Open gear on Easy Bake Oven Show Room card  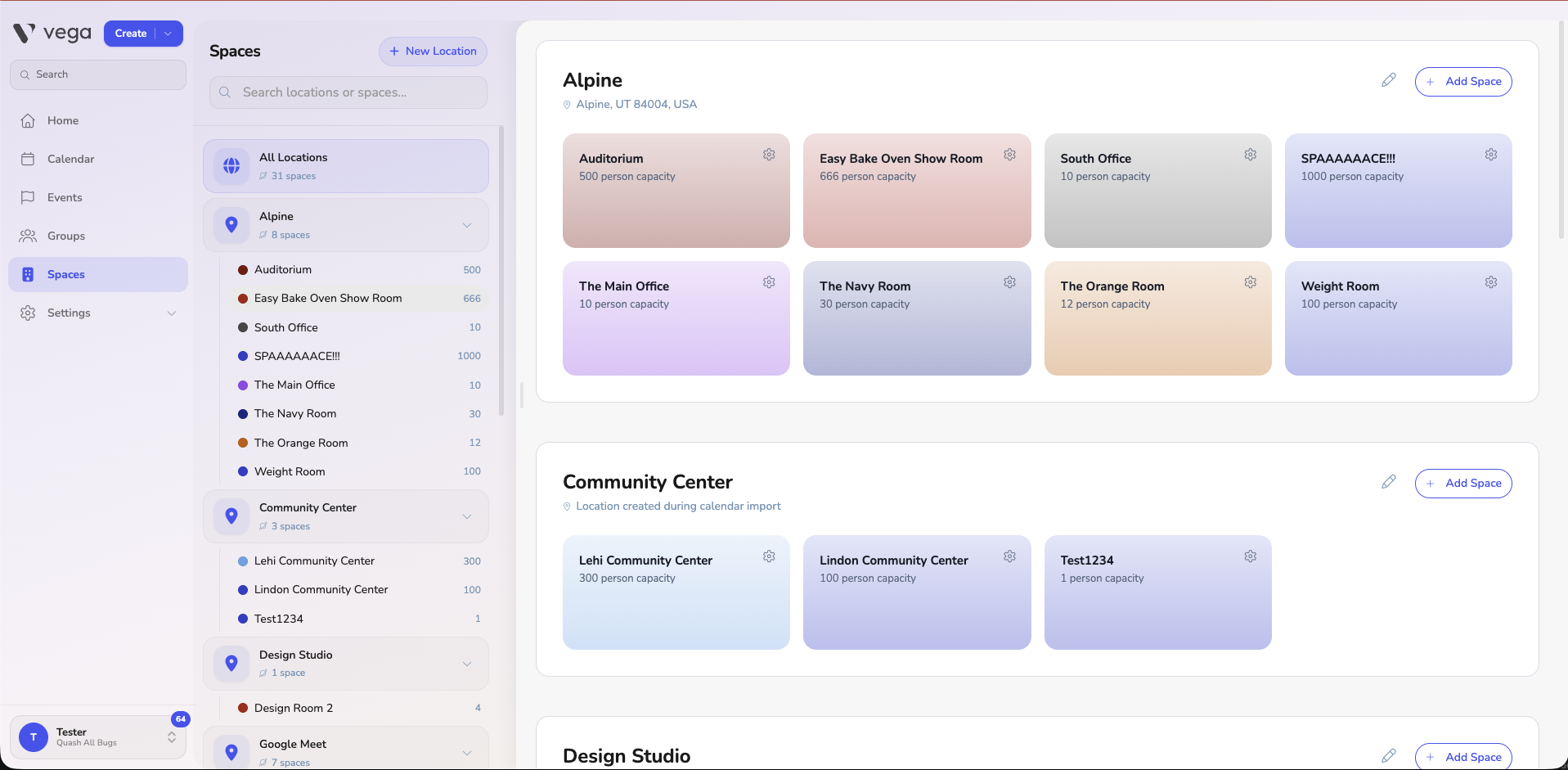pyautogui.click(x=1009, y=155)
